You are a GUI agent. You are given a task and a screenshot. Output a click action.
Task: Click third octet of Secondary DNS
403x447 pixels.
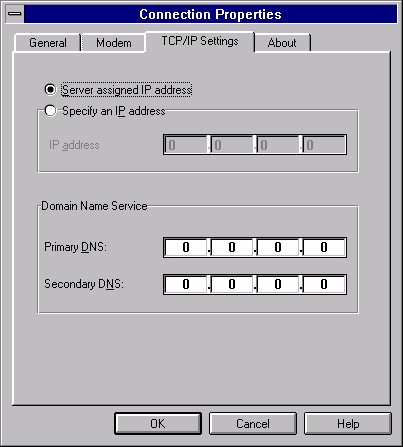tap(278, 284)
